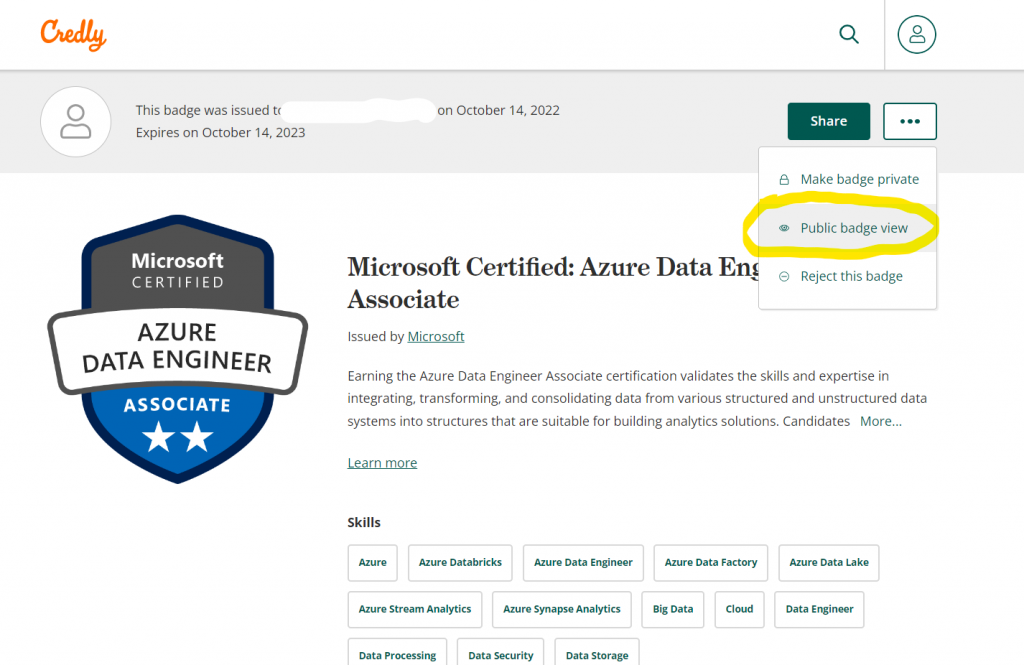Toggle the three-dots more options menu

(910, 121)
